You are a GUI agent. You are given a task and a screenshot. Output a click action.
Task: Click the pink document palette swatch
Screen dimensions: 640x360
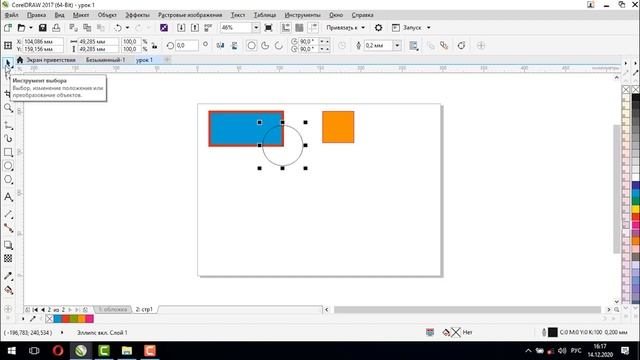pos(89,318)
